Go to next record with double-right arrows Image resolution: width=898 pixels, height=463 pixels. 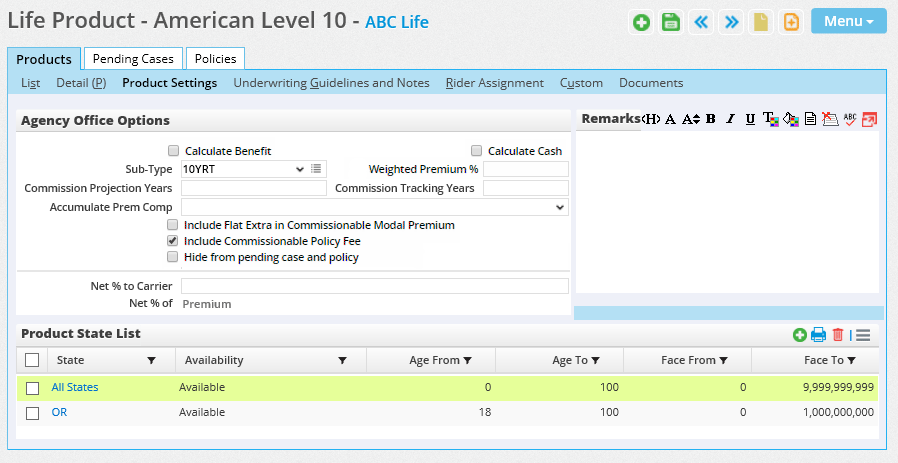pyautogui.click(x=731, y=22)
